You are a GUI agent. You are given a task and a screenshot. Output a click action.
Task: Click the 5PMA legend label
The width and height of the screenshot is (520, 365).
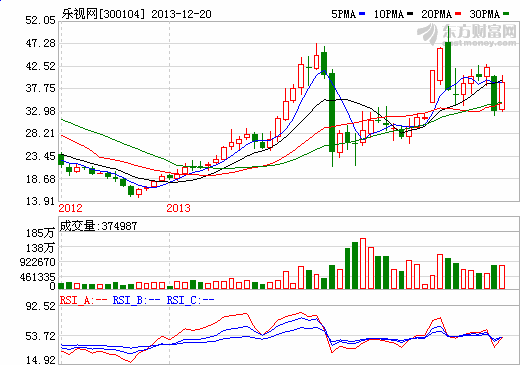(344, 14)
